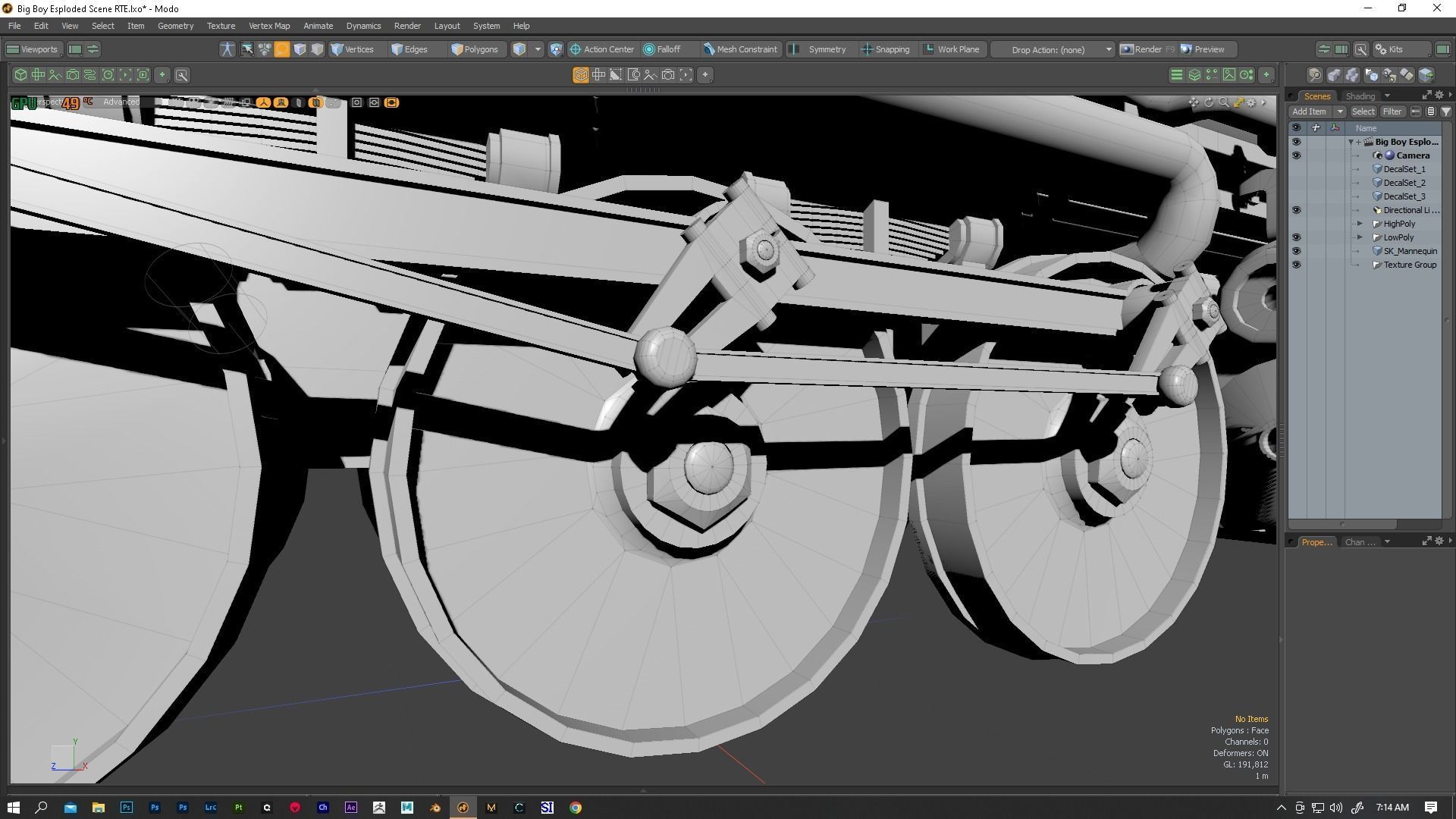Expand the LowPoly group
The height and width of the screenshot is (819, 1456).
coord(1360,237)
